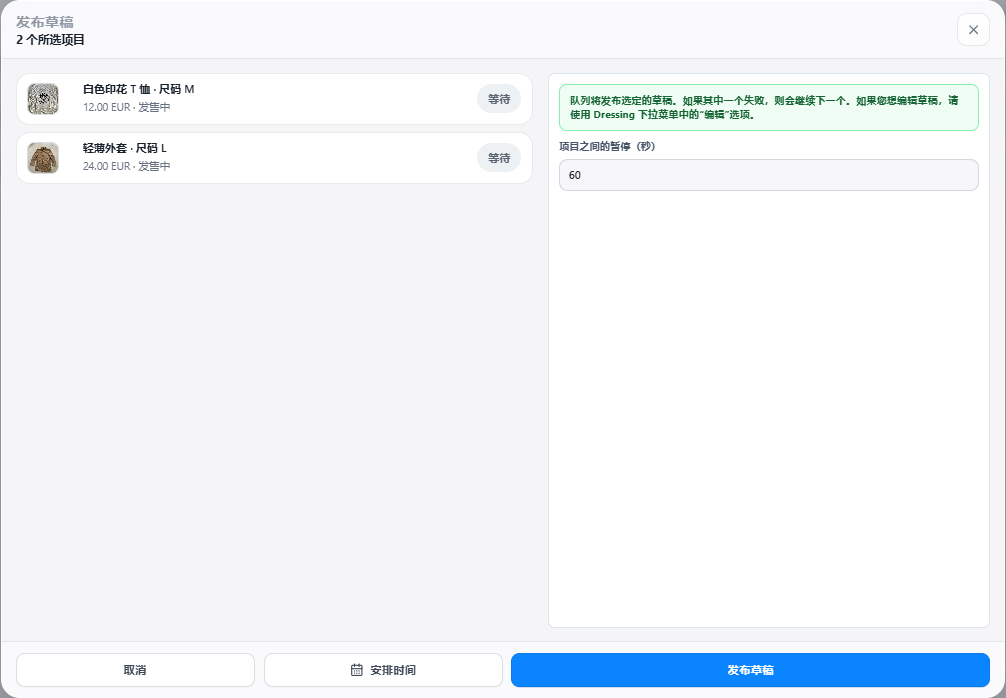1006x698 pixels.
Task: Click the blue 发布草稿 button
Action: tap(750, 670)
